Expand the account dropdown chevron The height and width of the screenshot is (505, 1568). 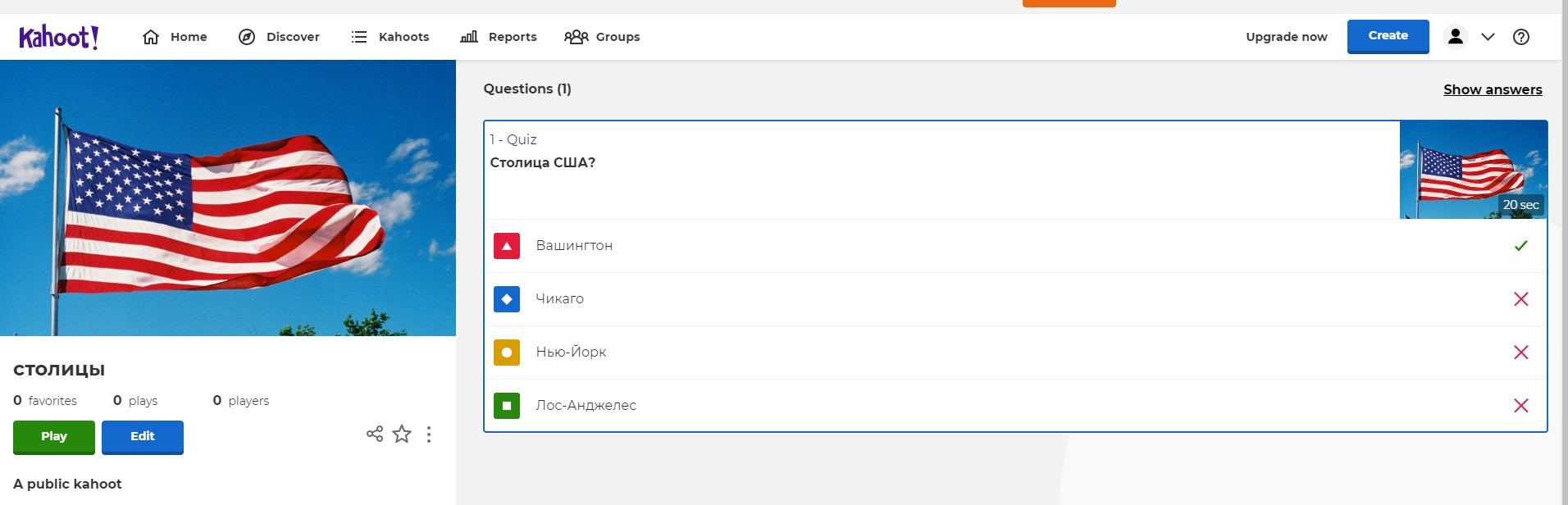(x=1488, y=37)
